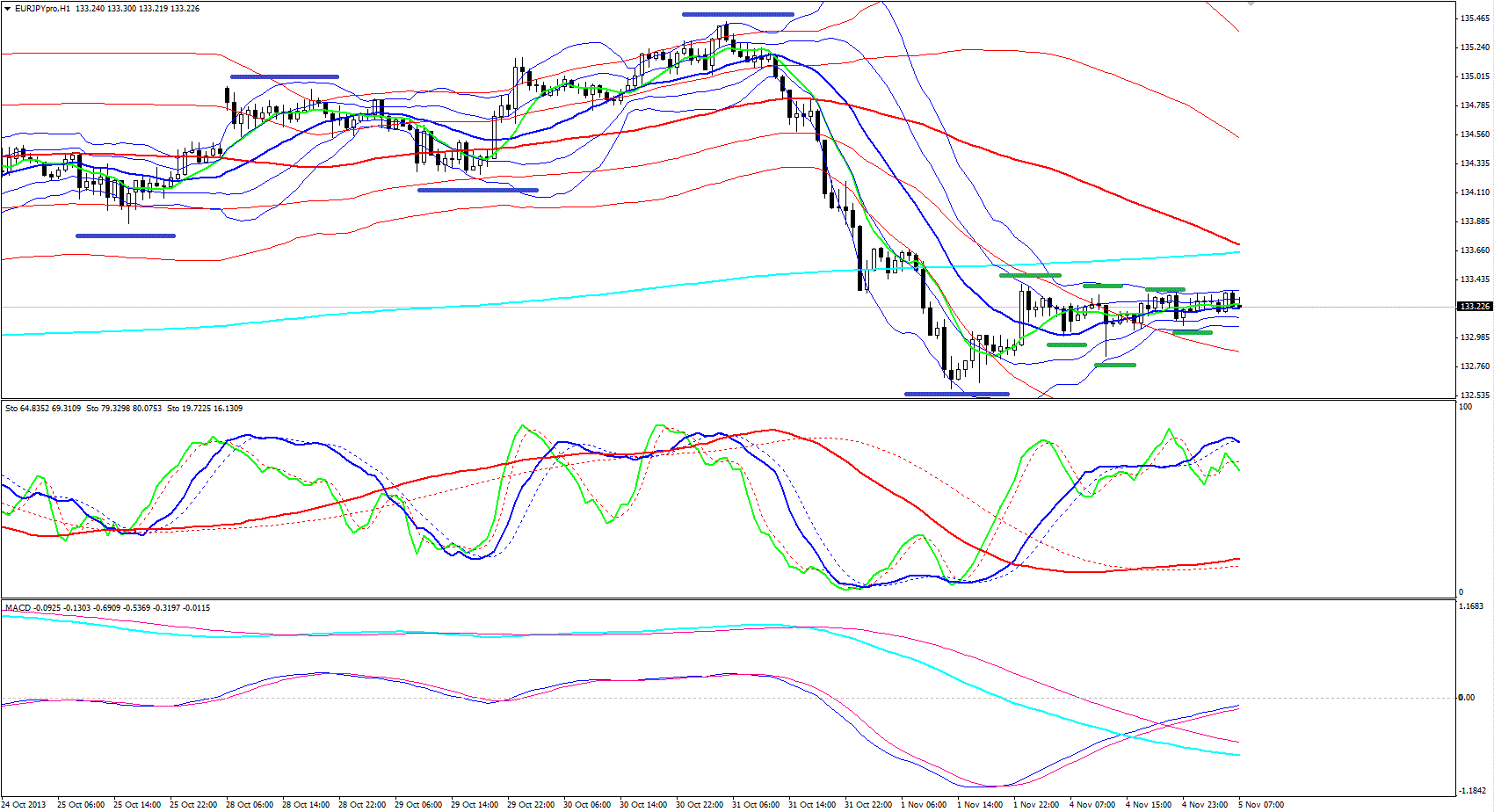Select the leftmost blue support bar marker
Viewport: 1494px width, 812px height.
click(x=125, y=236)
